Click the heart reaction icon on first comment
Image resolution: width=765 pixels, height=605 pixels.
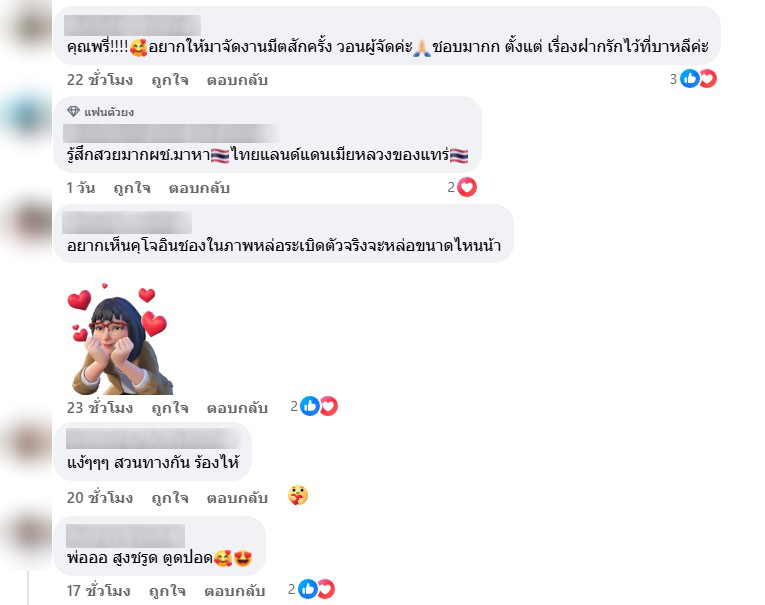pyautogui.click(x=708, y=79)
